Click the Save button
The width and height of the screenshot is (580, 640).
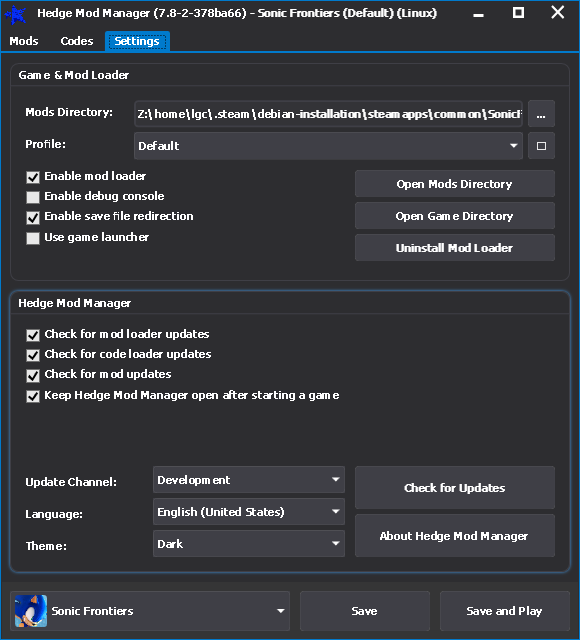(364, 611)
